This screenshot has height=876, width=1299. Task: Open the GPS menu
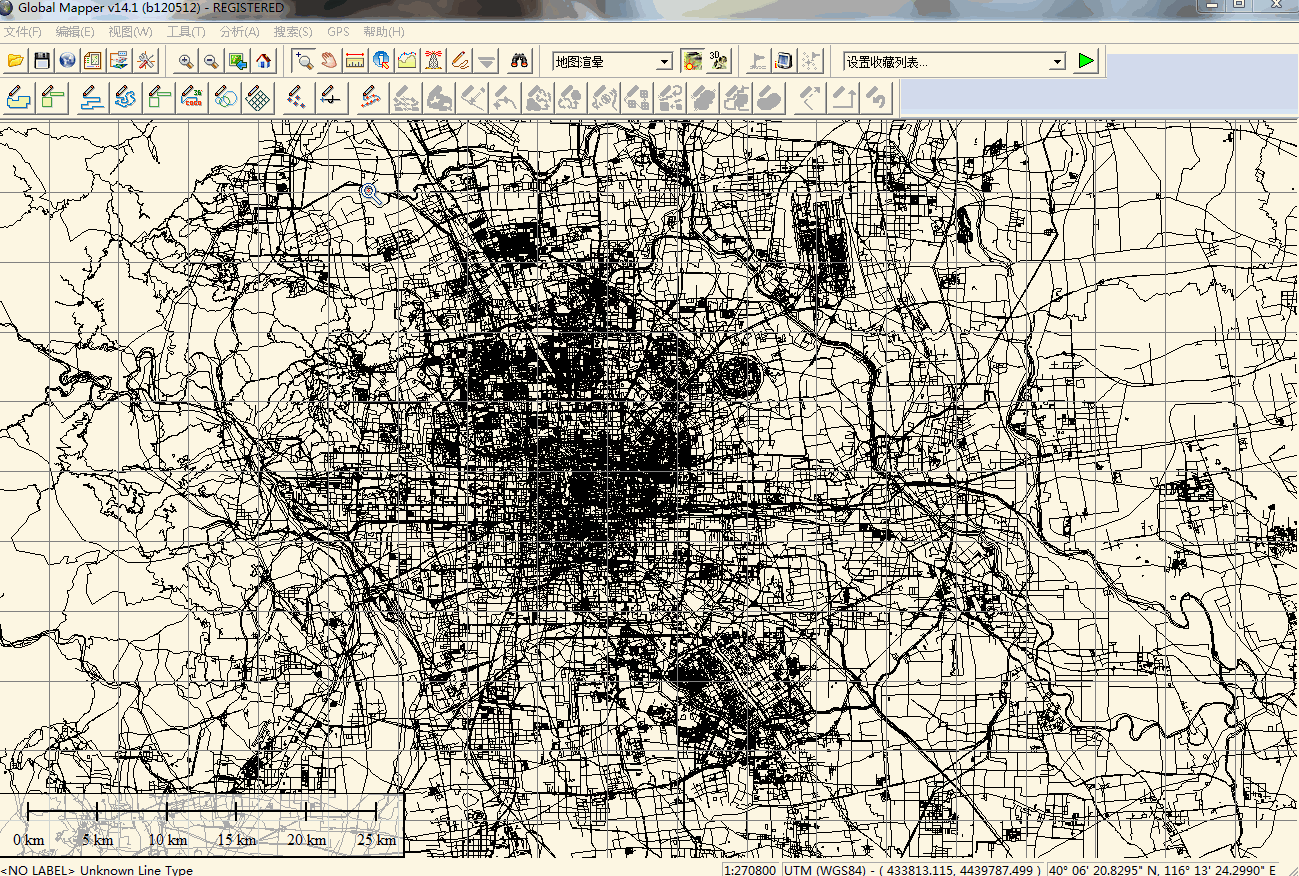(x=338, y=32)
